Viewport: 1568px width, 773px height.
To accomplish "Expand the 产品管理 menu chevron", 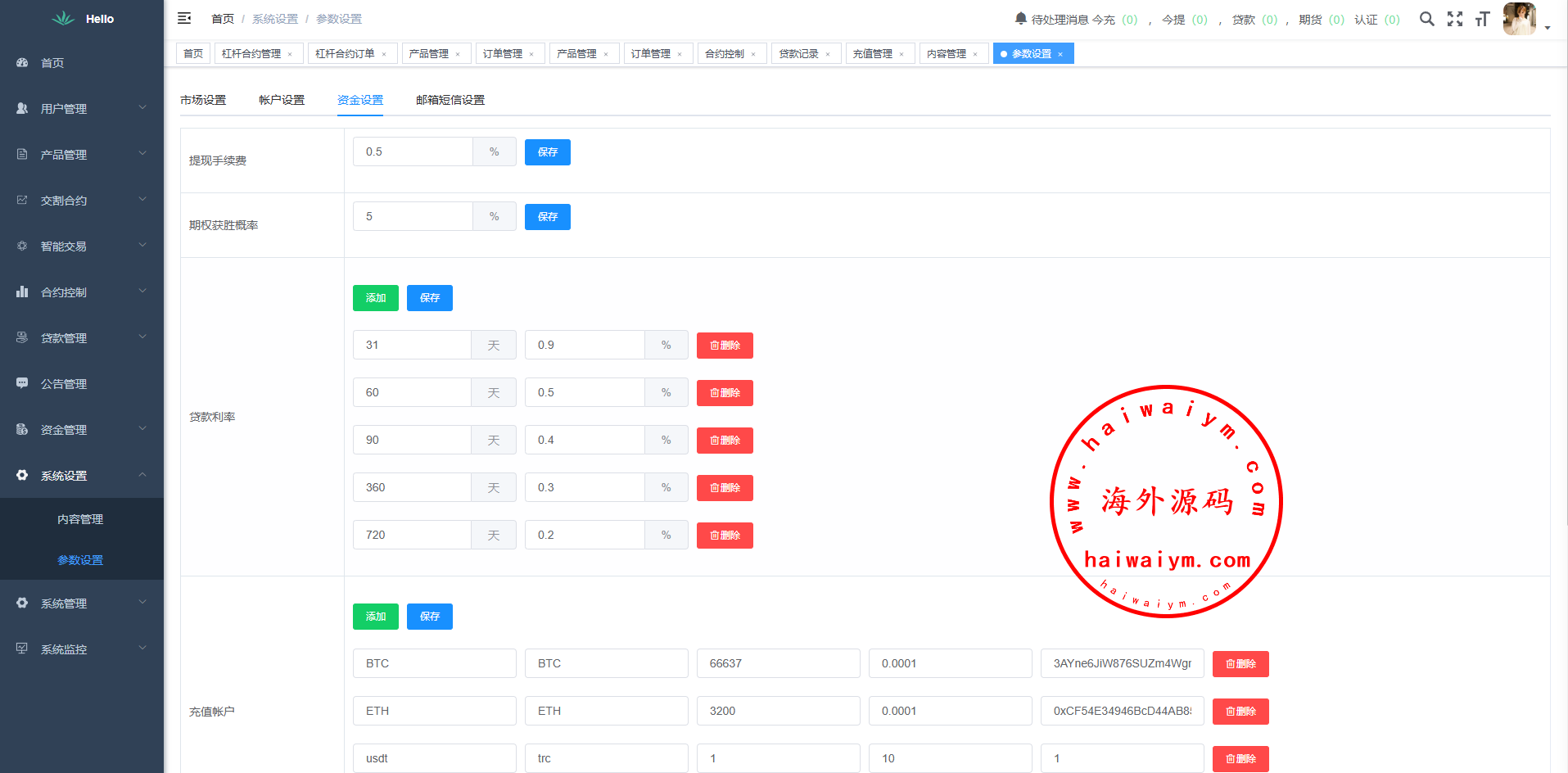I will coord(142,153).
